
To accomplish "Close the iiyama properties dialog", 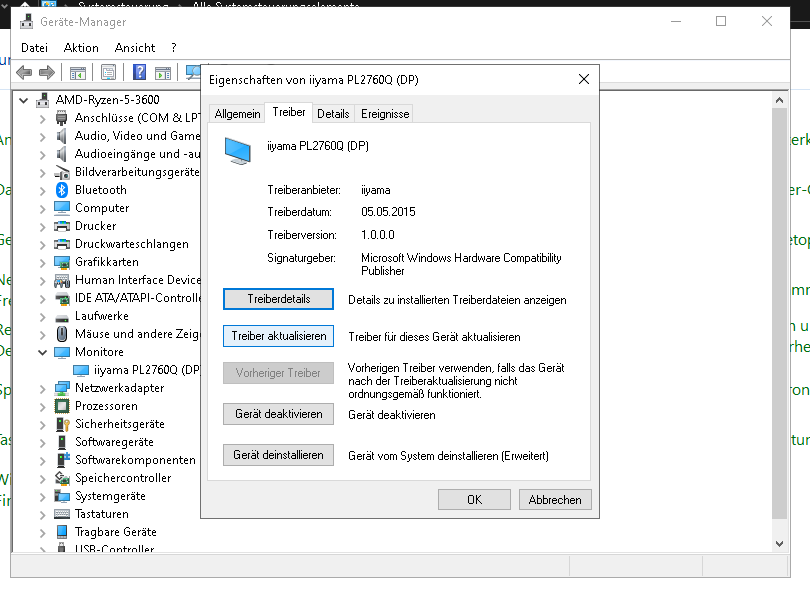I will tap(584, 80).
